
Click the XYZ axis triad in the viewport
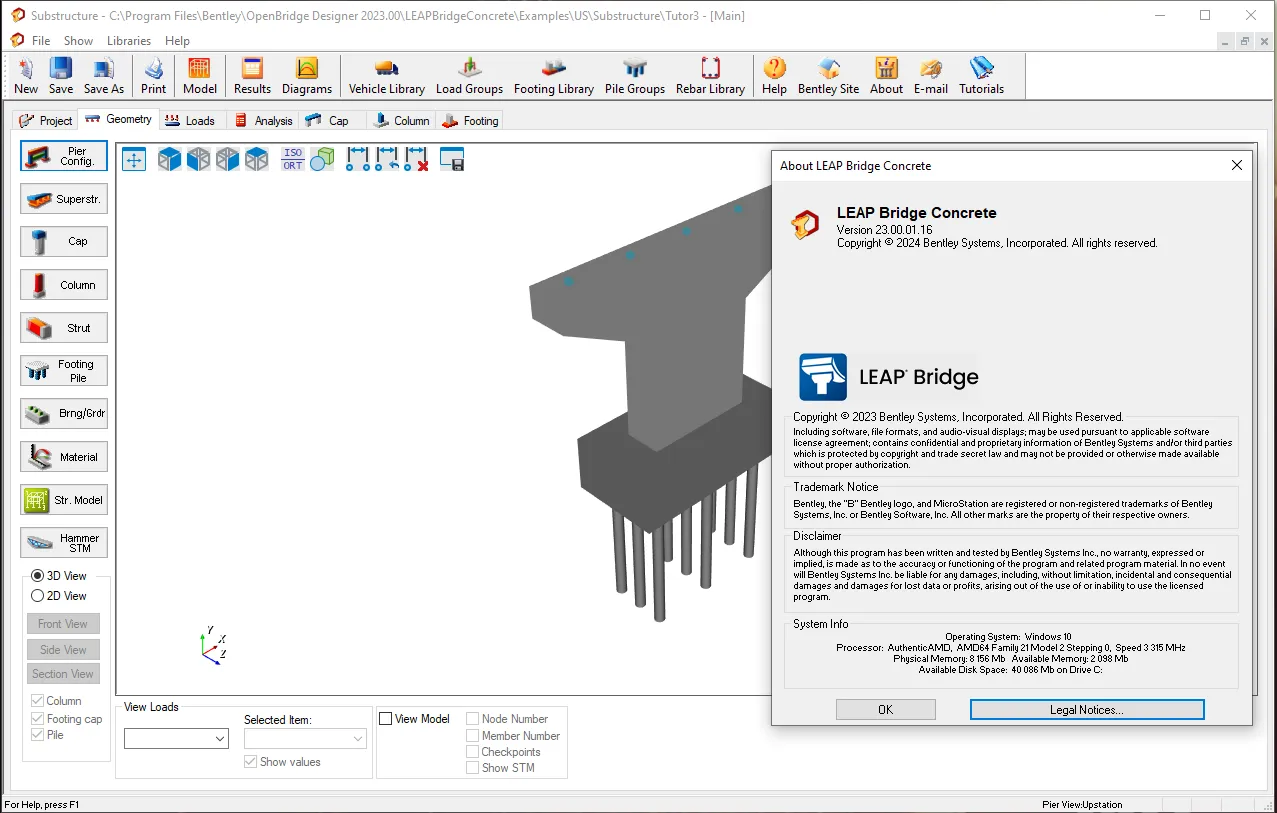[x=213, y=644]
